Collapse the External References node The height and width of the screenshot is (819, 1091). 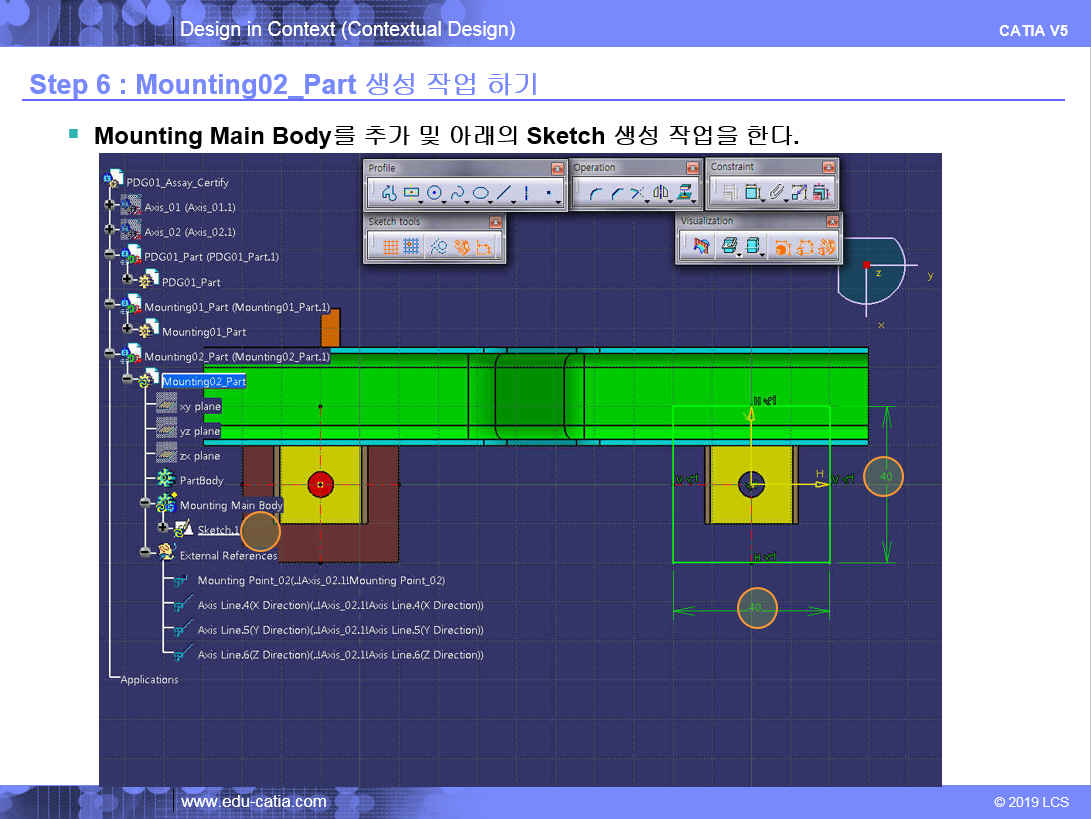pos(146,552)
